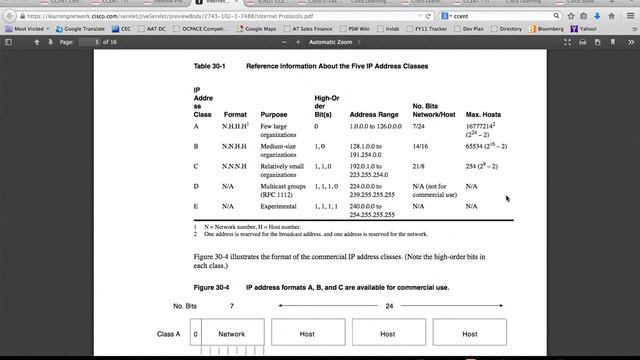Open the PDF viewer tools chevron
640x360 pixels.
tap(631, 42)
